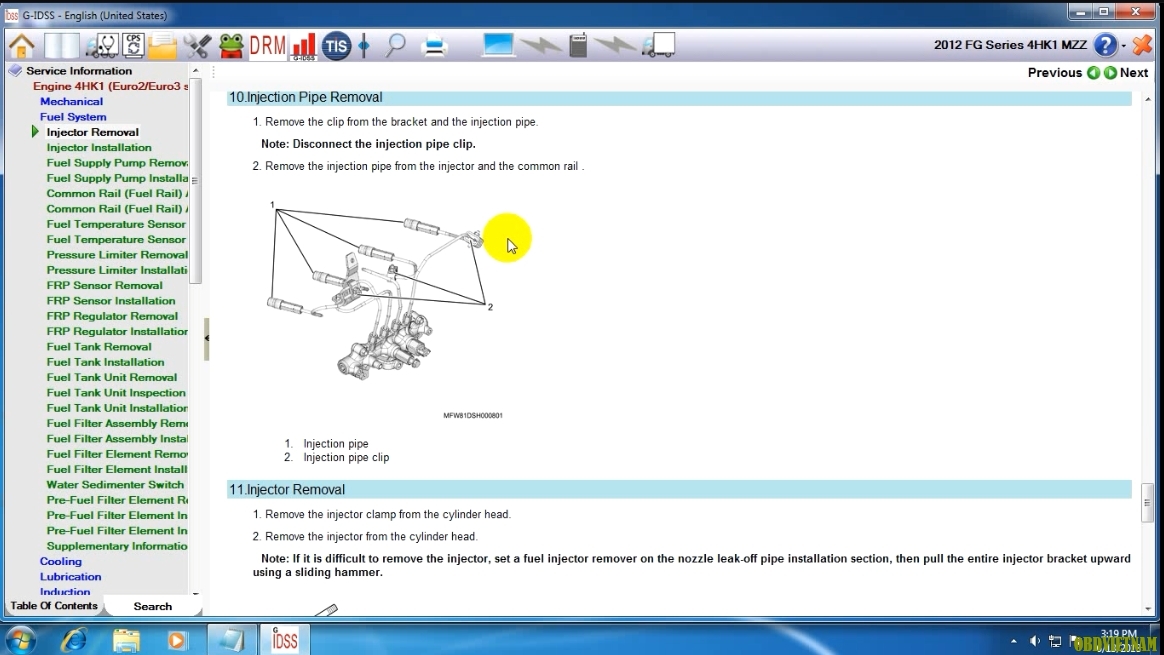This screenshot has height=655, width=1164.
Task: Open the Induction section
Action: [65, 592]
